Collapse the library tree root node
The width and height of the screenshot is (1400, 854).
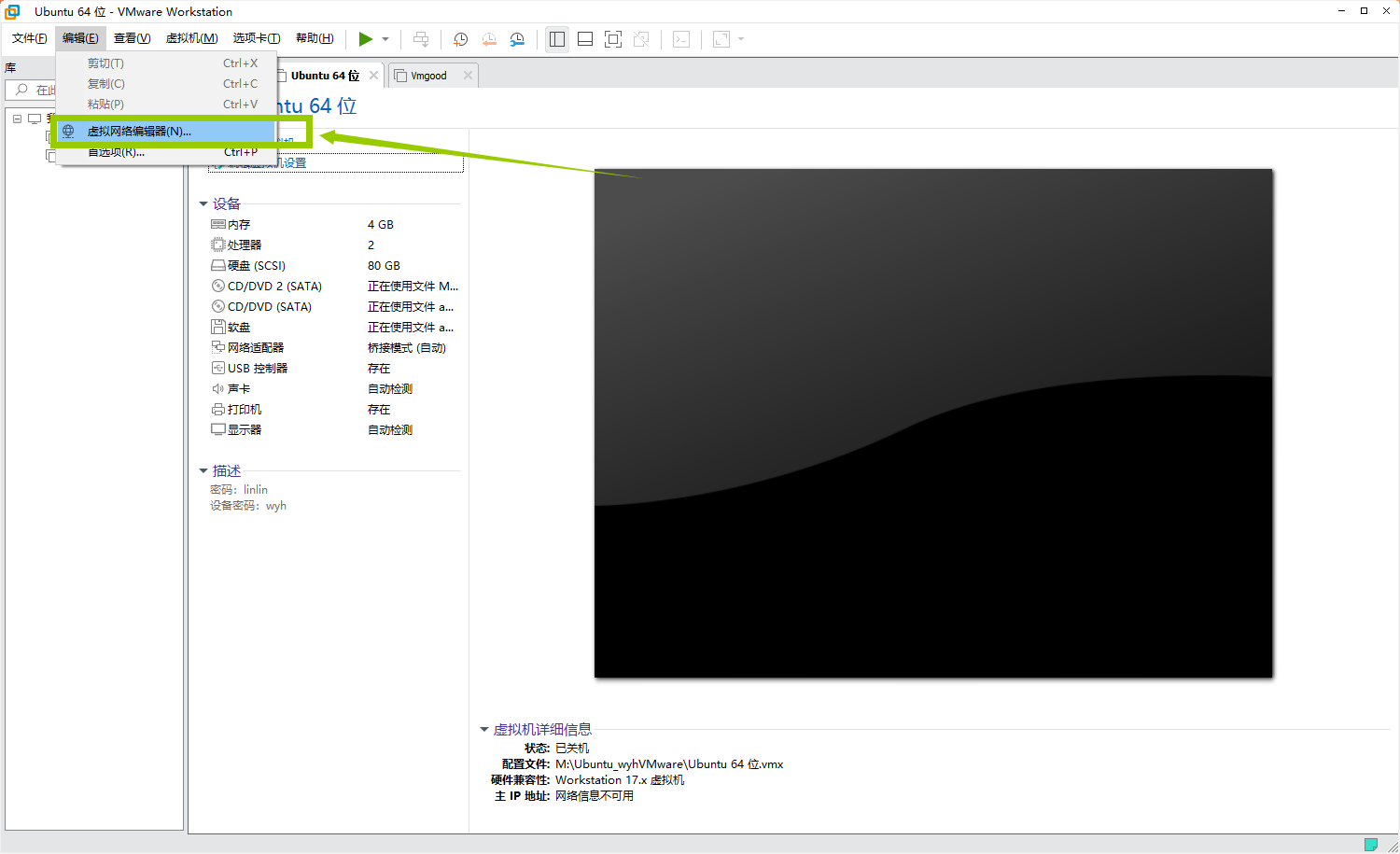(x=17, y=119)
